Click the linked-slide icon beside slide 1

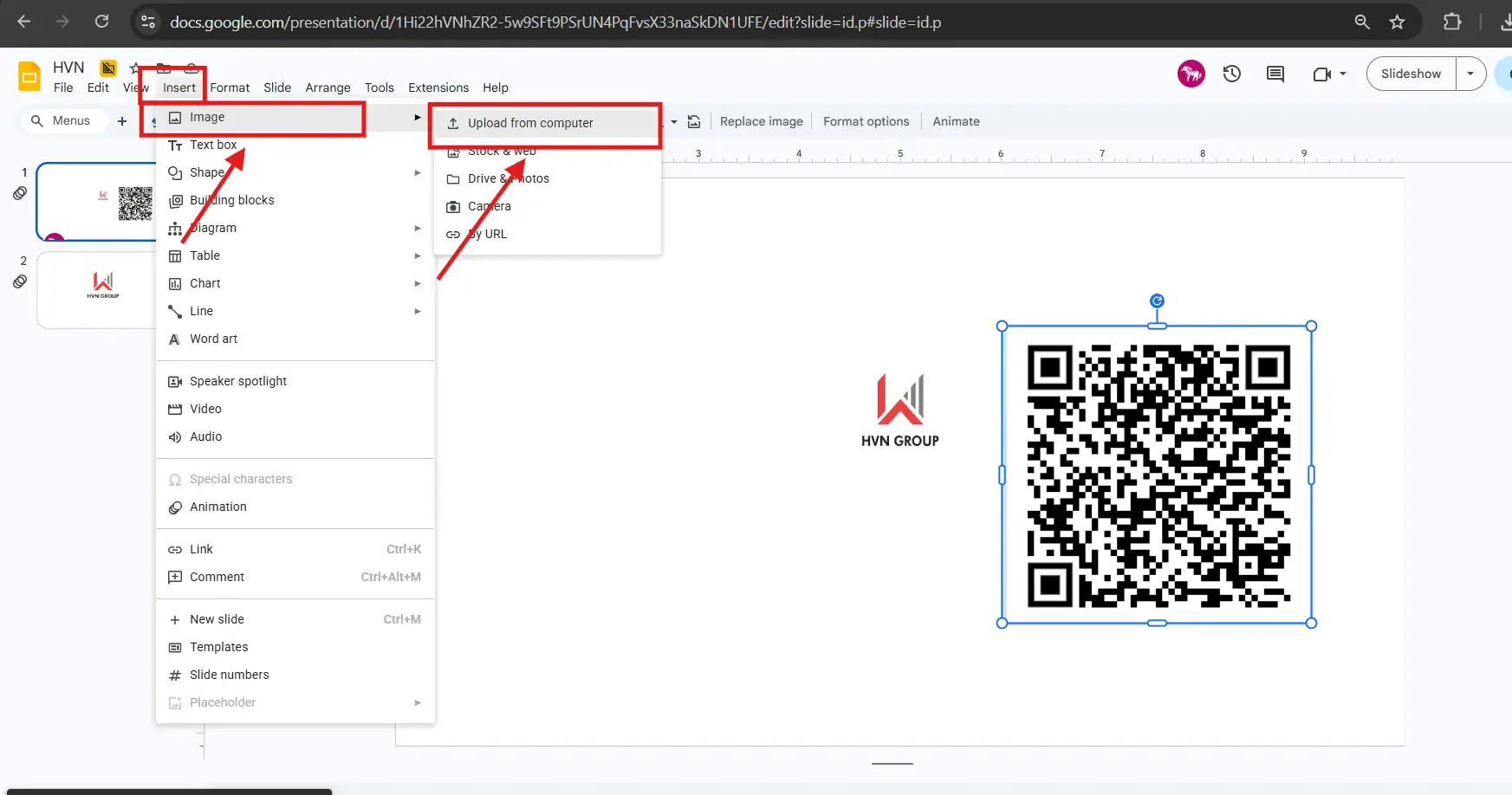click(20, 193)
